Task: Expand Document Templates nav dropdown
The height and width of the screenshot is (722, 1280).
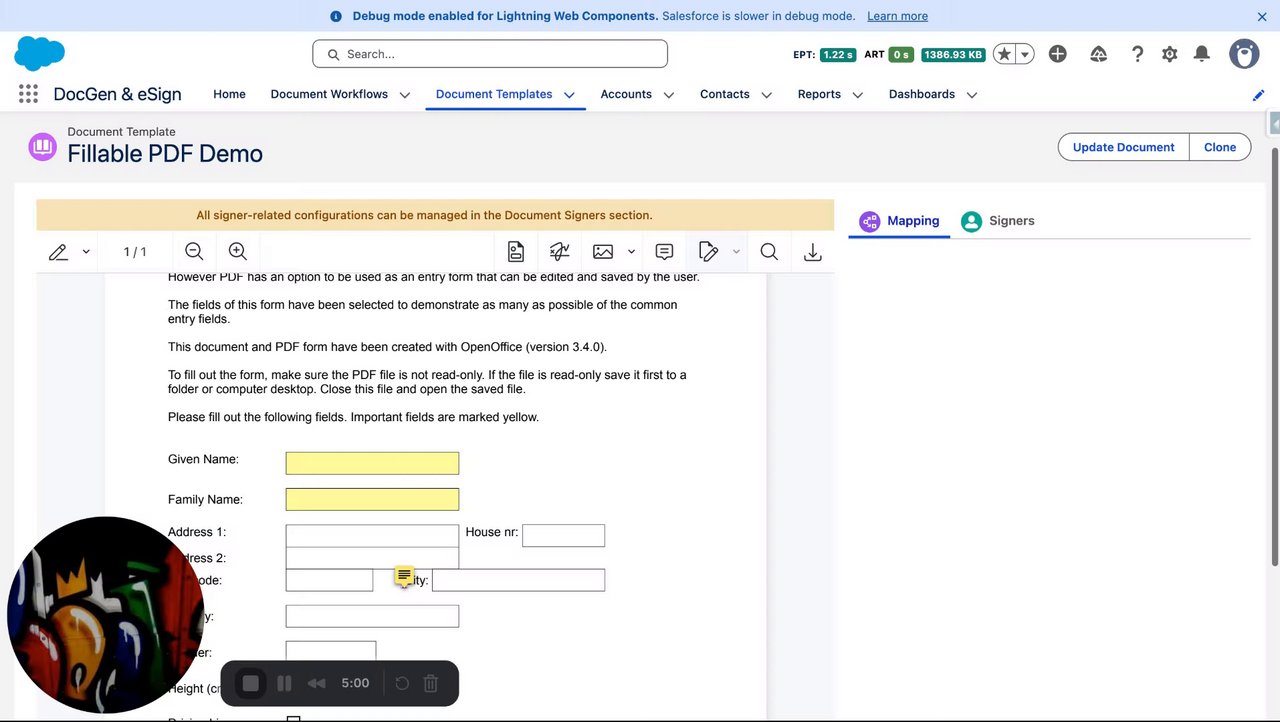Action: 569,95
